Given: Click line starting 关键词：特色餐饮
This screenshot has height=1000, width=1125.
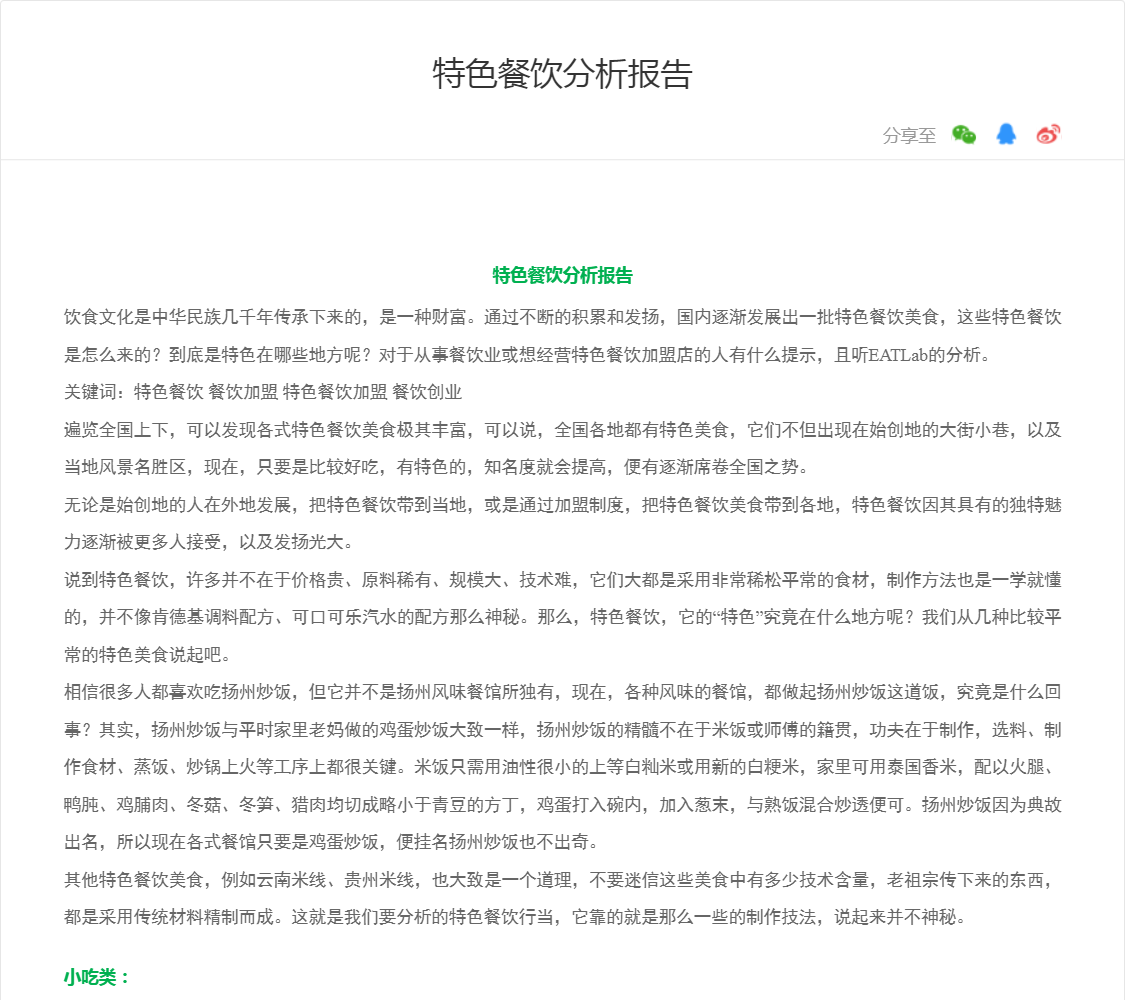Looking at the screenshot, I should pyautogui.click(x=263, y=392).
